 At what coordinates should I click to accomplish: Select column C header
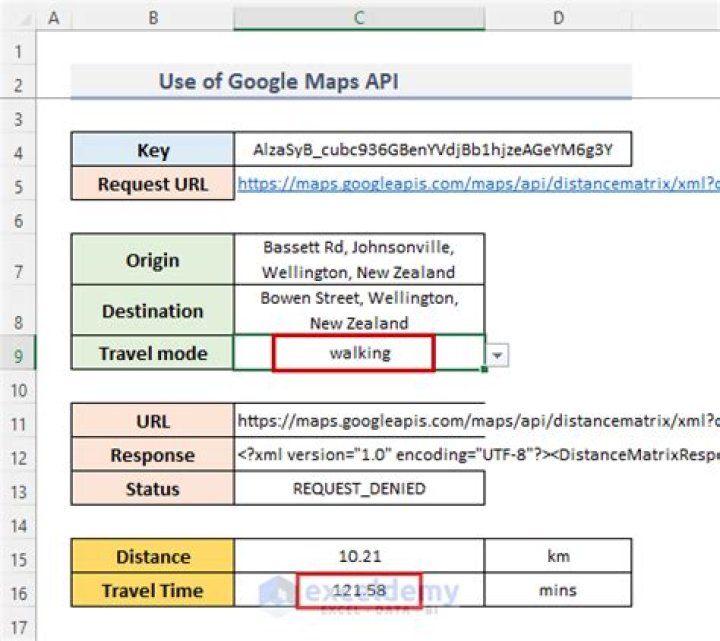coord(359,18)
